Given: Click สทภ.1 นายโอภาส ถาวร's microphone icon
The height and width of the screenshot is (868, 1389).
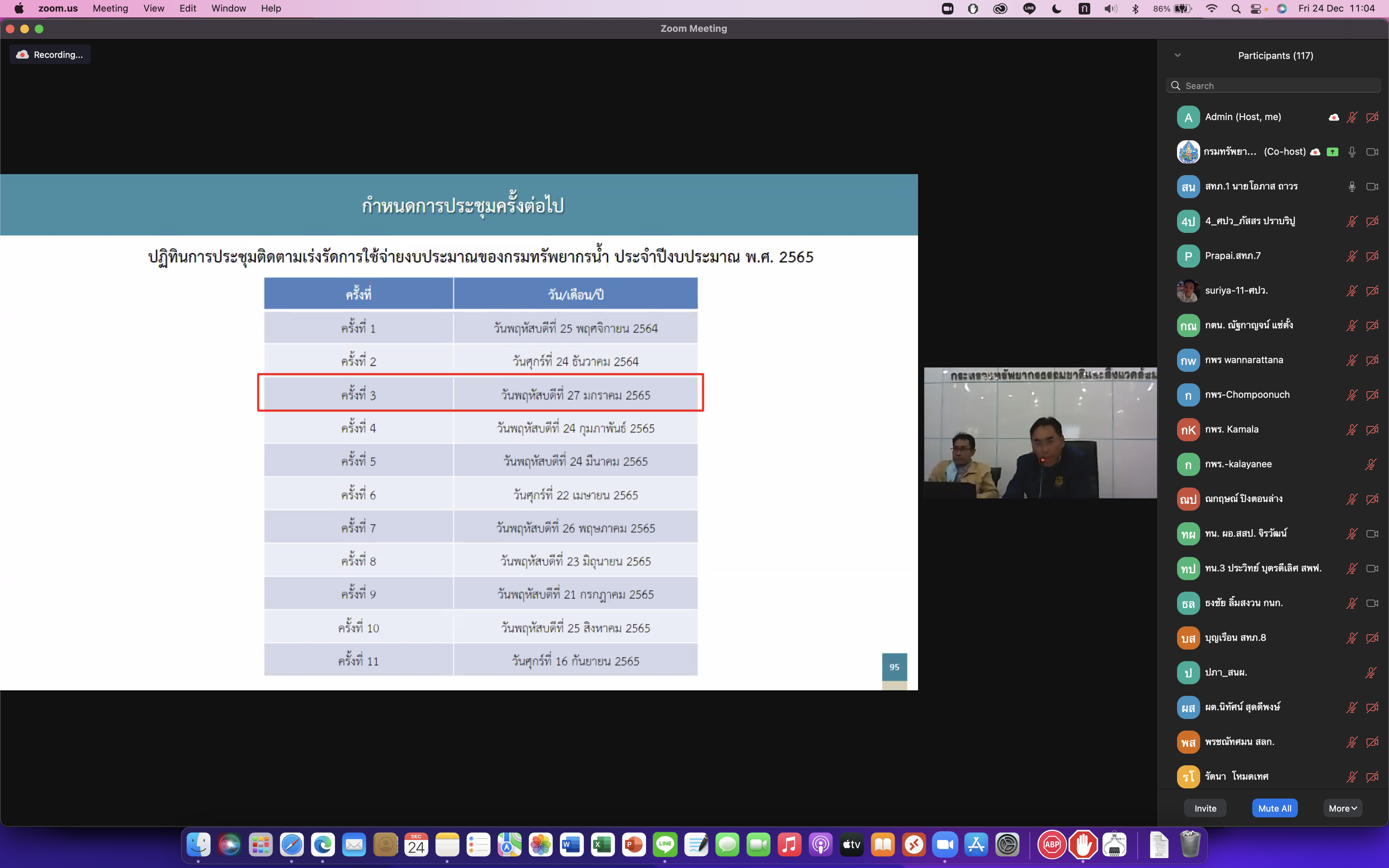Looking at the screenshot, I should [1352, 187].
